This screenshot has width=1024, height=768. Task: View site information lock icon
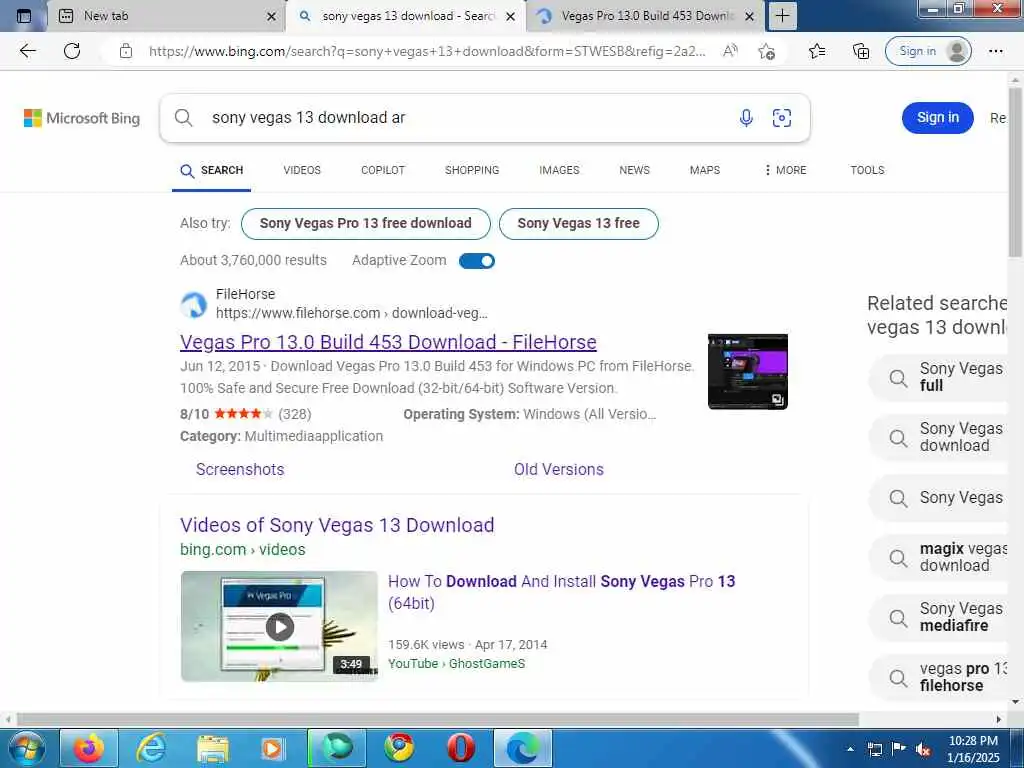click(x=126, y=51)
